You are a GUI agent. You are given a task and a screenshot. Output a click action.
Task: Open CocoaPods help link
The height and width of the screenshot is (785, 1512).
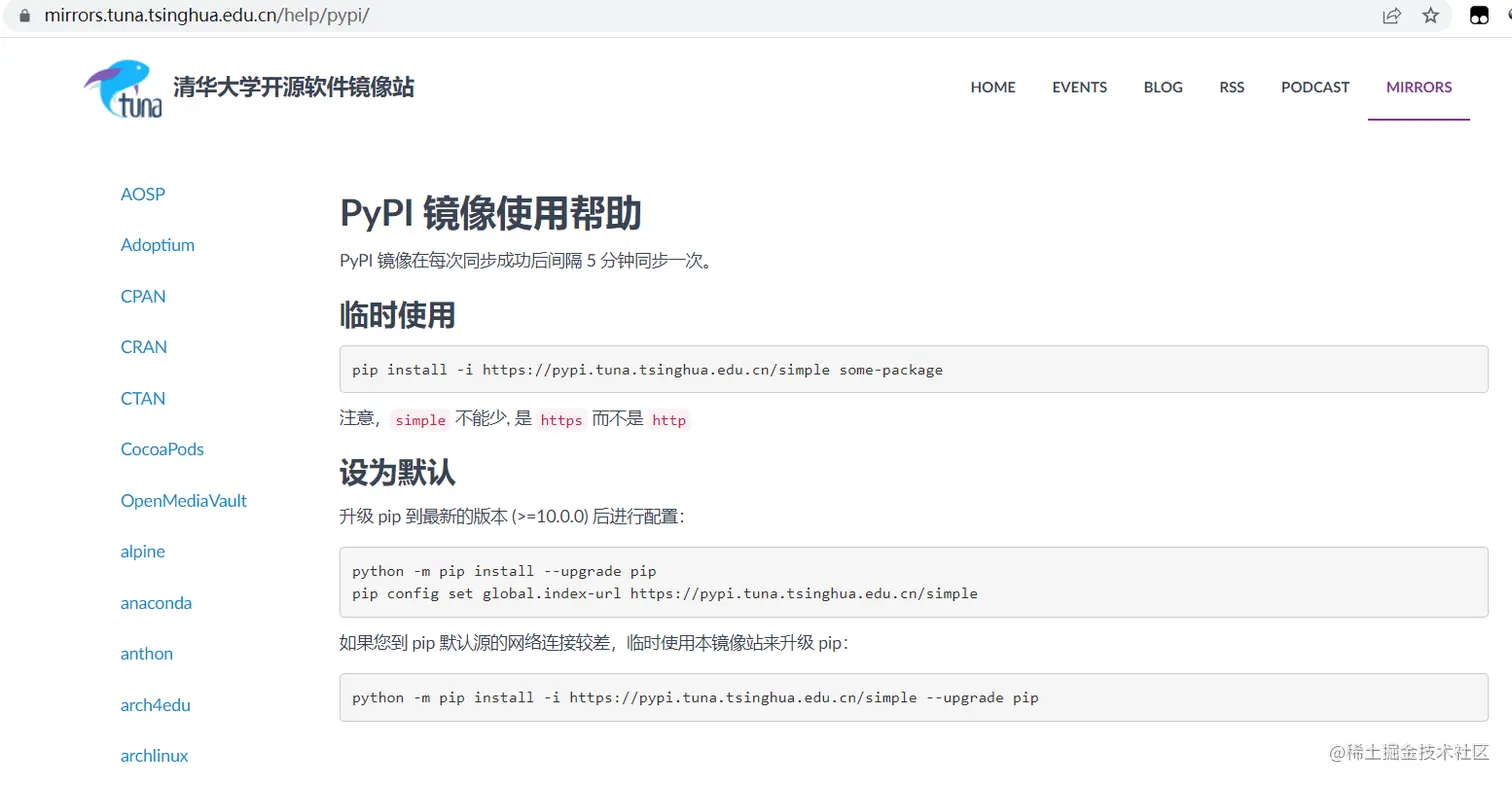click(162, 449)
